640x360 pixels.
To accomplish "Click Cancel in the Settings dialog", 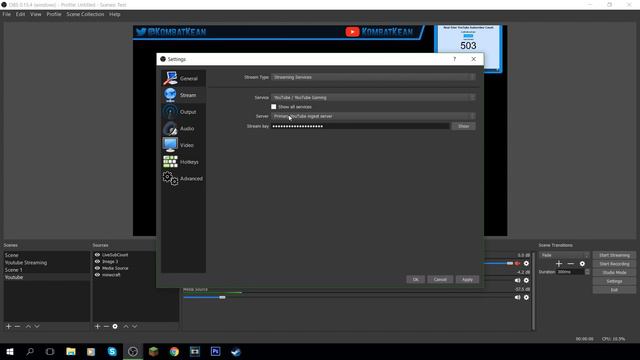I will pos(440,279).
